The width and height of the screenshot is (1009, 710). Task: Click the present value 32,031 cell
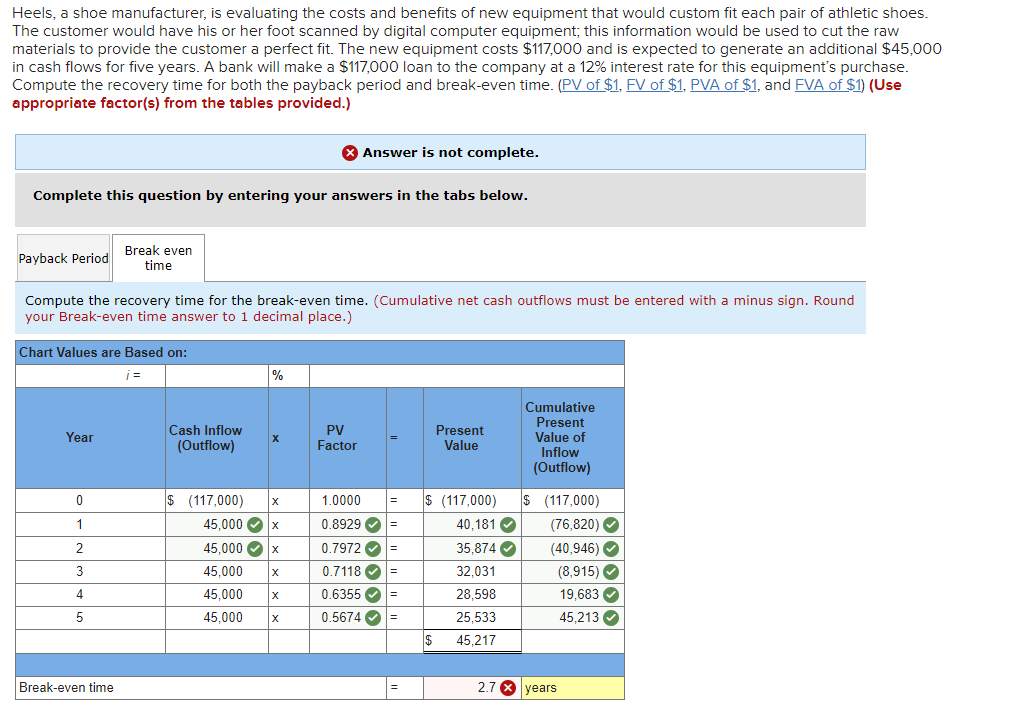(472, 572)
